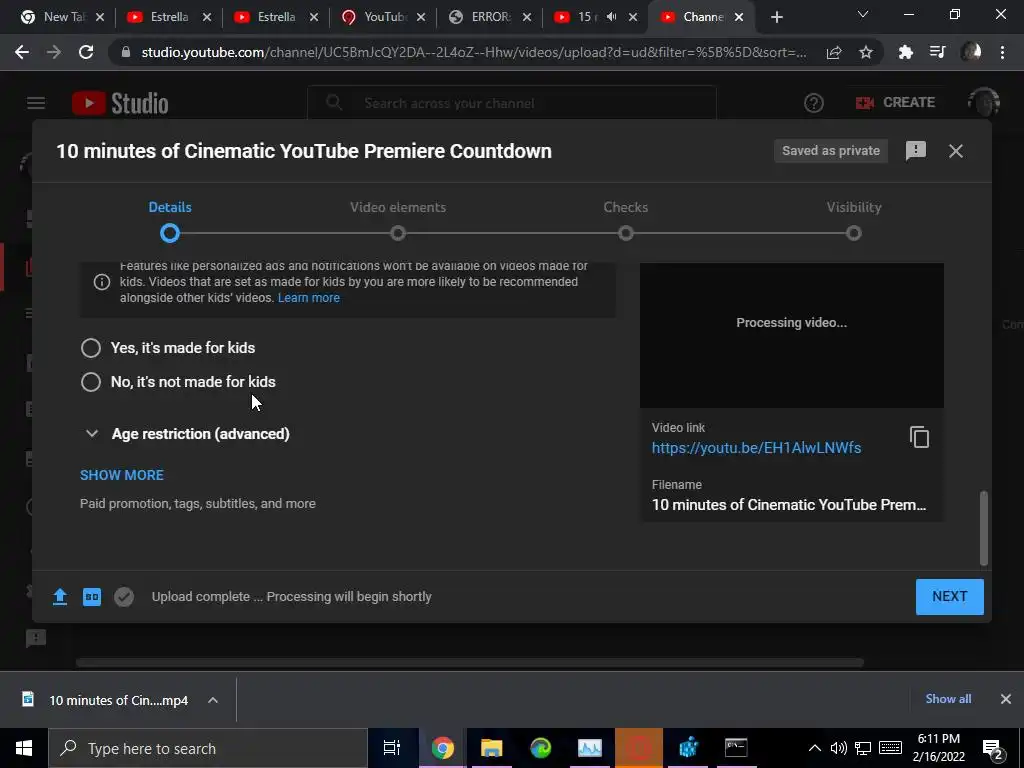This screenshot has height=768, width=1024.
Task: Click Show all downloads
Action: [x=948, y=699]
